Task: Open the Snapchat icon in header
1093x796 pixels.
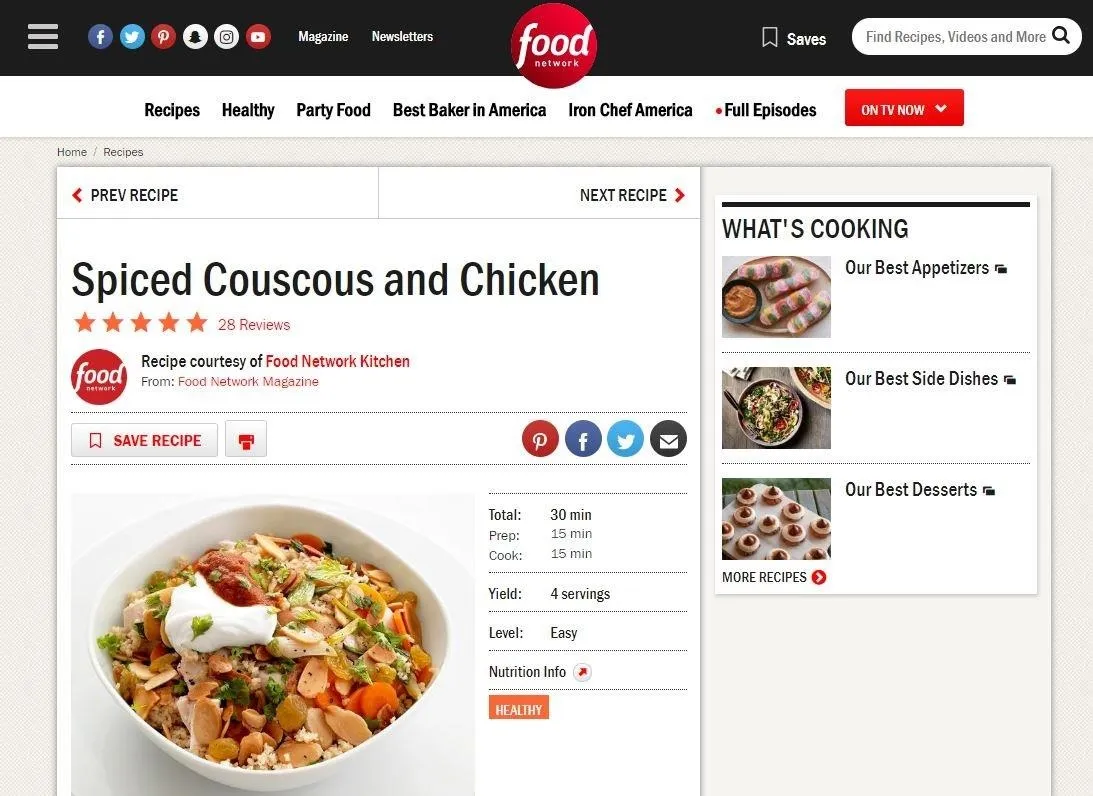Action: (x=195, y=36)
